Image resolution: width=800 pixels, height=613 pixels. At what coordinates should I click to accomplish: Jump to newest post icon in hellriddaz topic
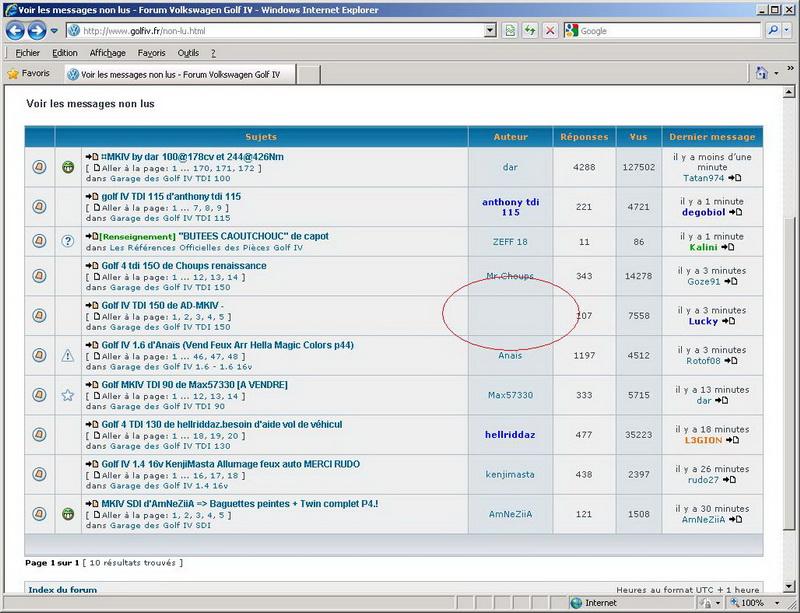(92, 425)
